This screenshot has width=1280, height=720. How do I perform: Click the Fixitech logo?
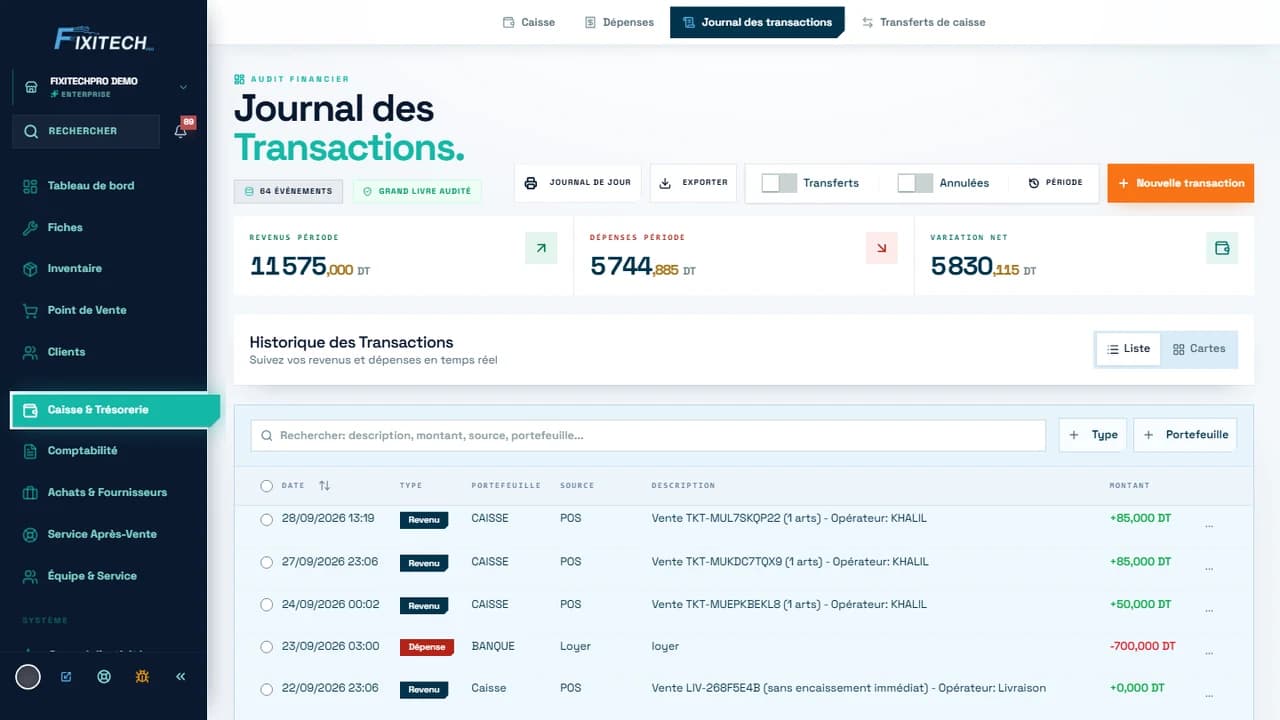103,39
